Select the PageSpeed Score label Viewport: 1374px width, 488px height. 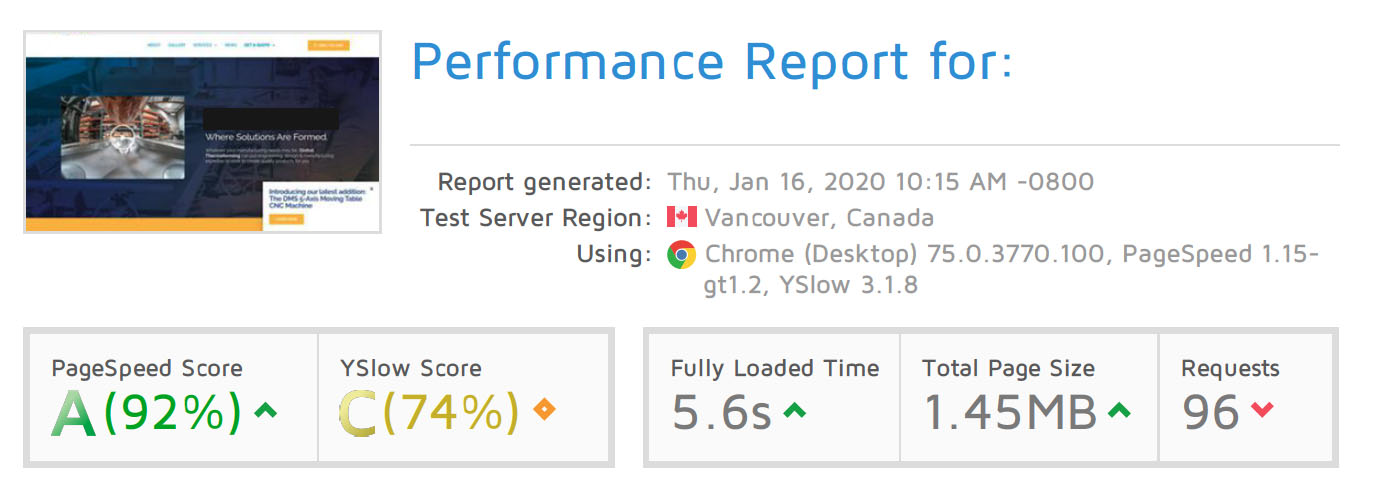[147, 368]
